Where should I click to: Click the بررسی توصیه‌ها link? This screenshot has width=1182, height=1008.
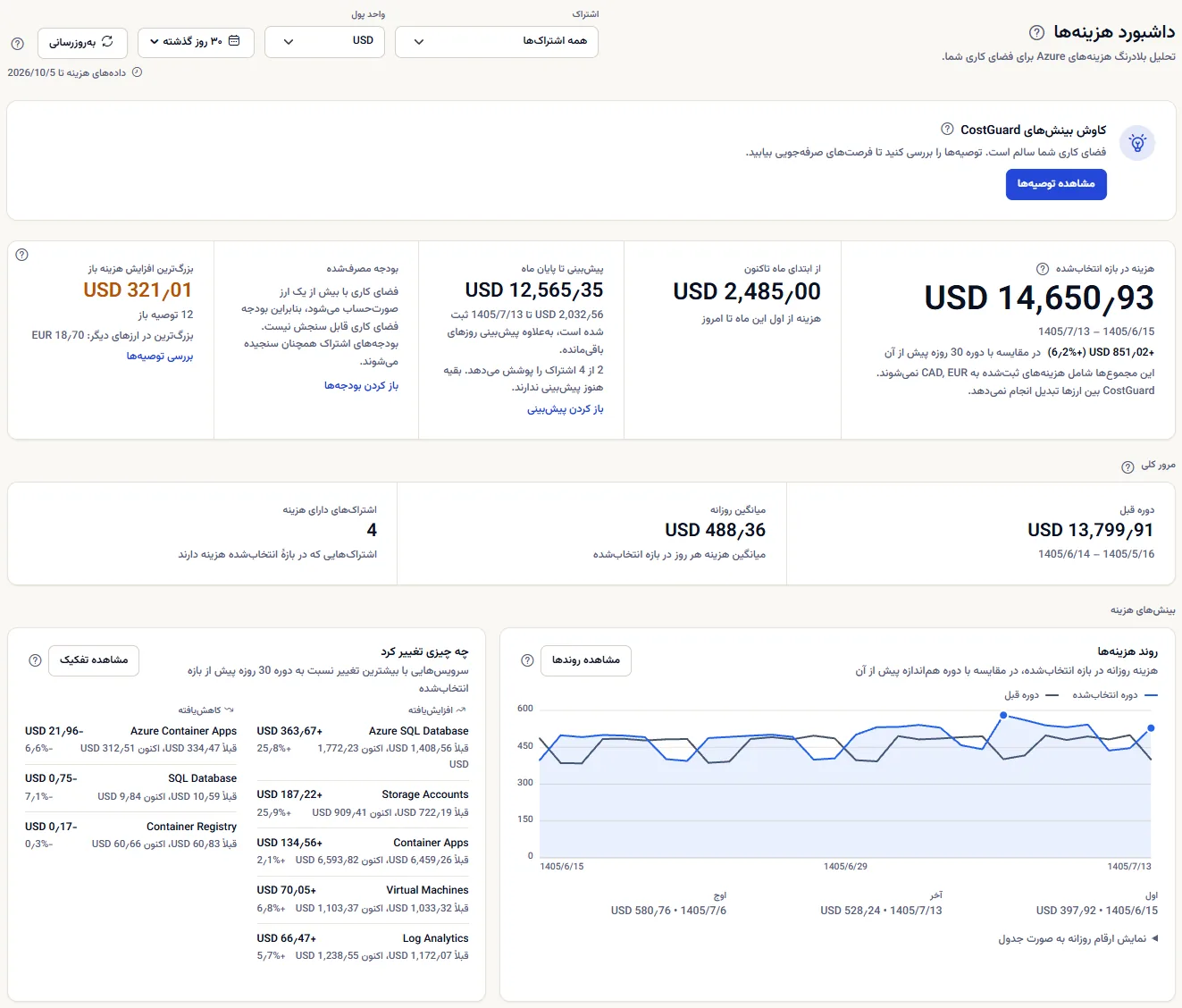point(160,357)
